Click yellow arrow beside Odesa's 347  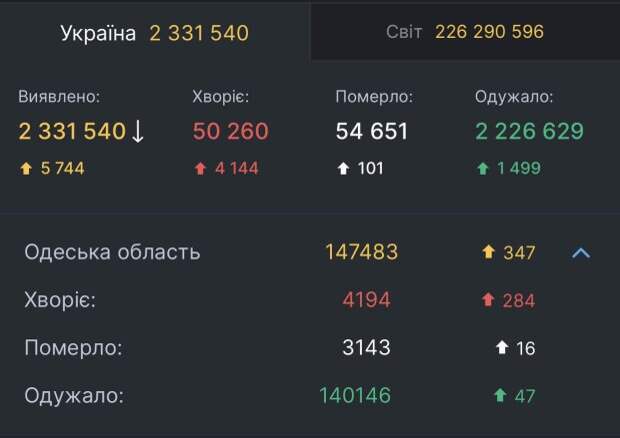point(488,253)
